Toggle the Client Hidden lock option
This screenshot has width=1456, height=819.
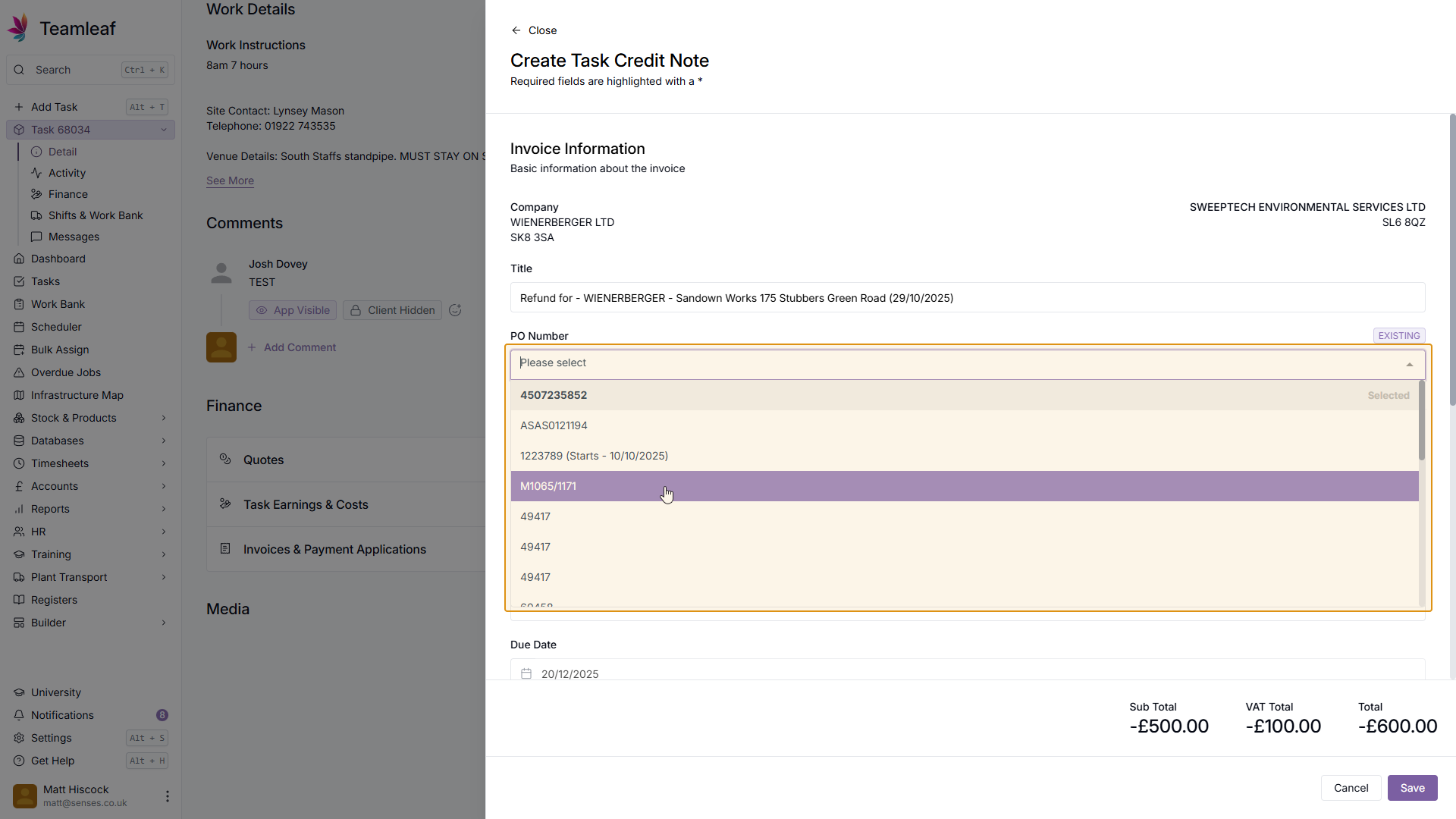coord(392,310)
